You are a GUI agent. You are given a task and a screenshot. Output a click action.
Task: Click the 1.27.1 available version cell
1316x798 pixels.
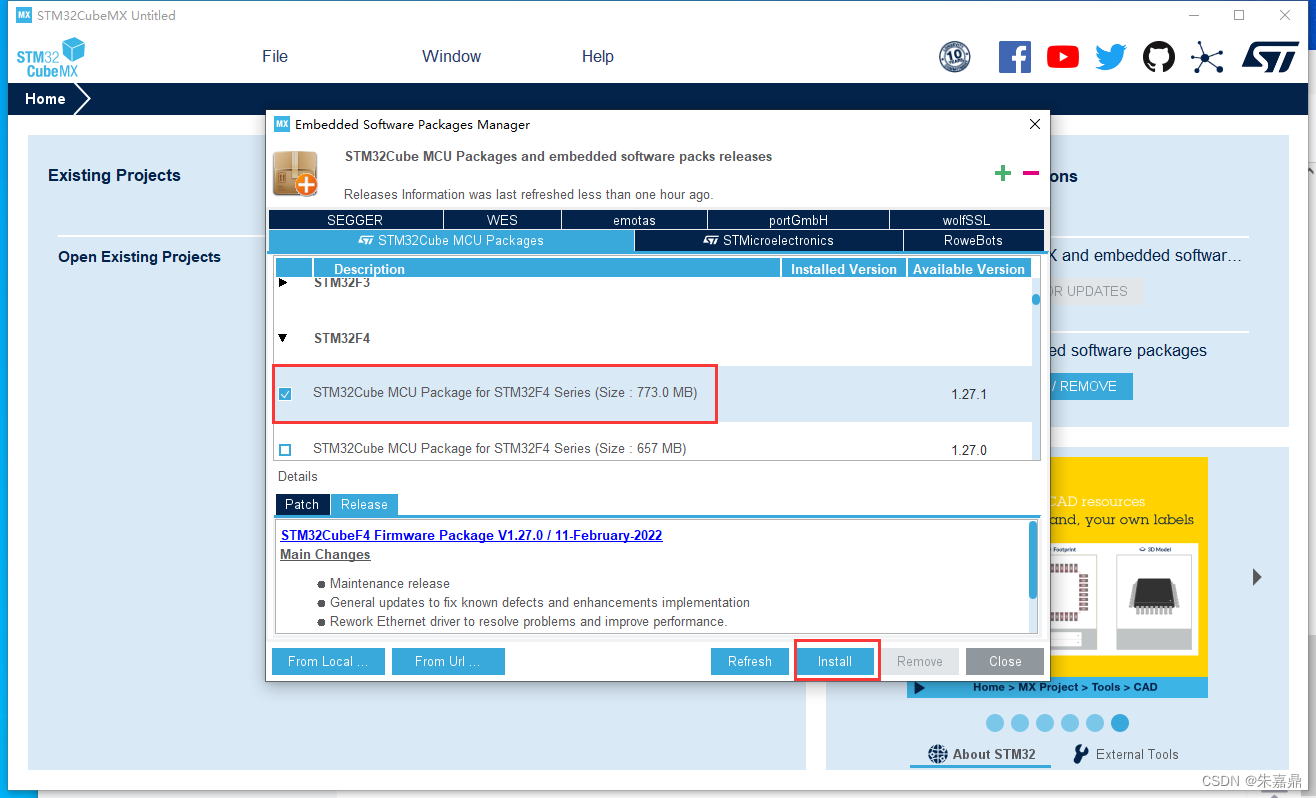click(969, 394)
